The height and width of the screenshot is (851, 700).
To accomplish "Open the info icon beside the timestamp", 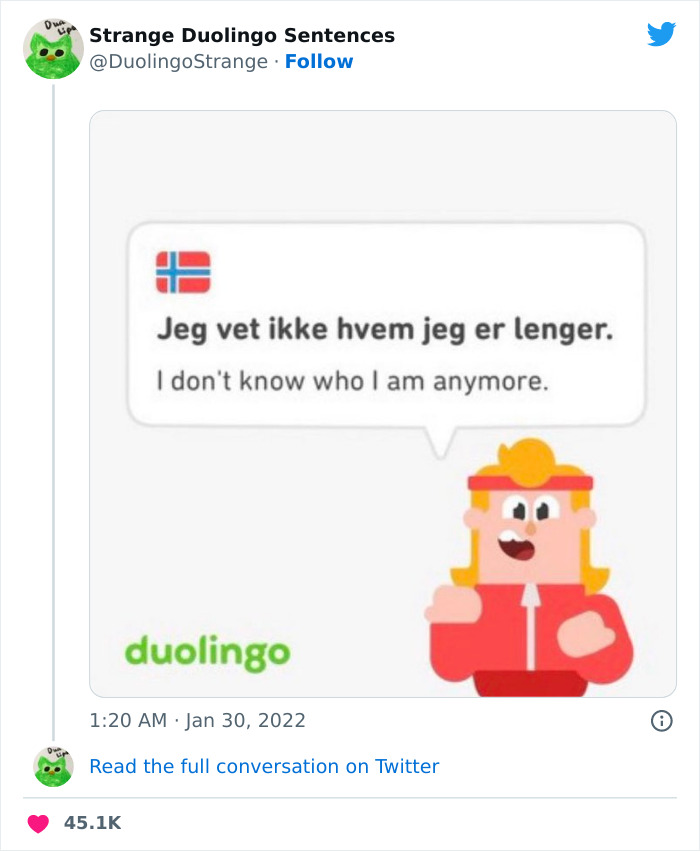I will tap(664, 720).
